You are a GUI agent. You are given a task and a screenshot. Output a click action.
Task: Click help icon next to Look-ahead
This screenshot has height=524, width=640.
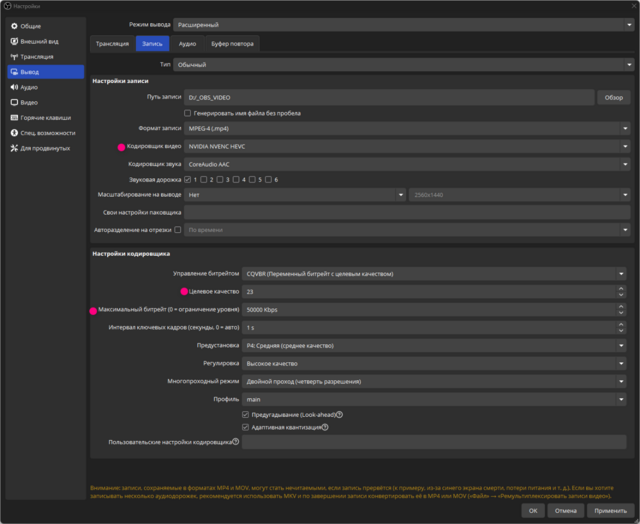click(339, 414)
